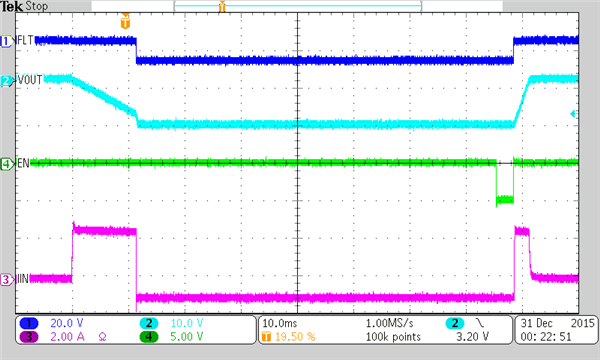Image resolution: width=600 pixels, height=360 pixels.
Task: Click the 3.20 V trigger level readout
Action: (473, 337)
